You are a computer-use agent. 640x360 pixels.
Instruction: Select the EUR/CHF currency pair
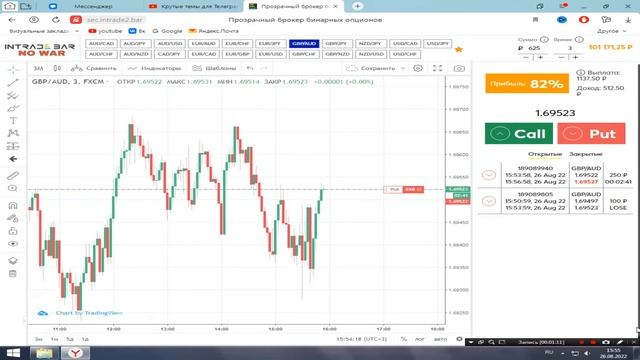(237, 43)
